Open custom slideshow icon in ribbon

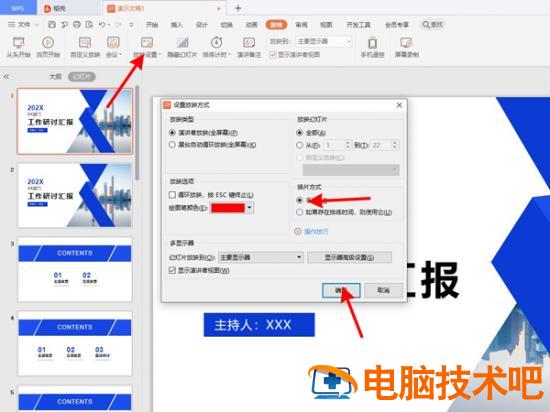coord(85,43)
